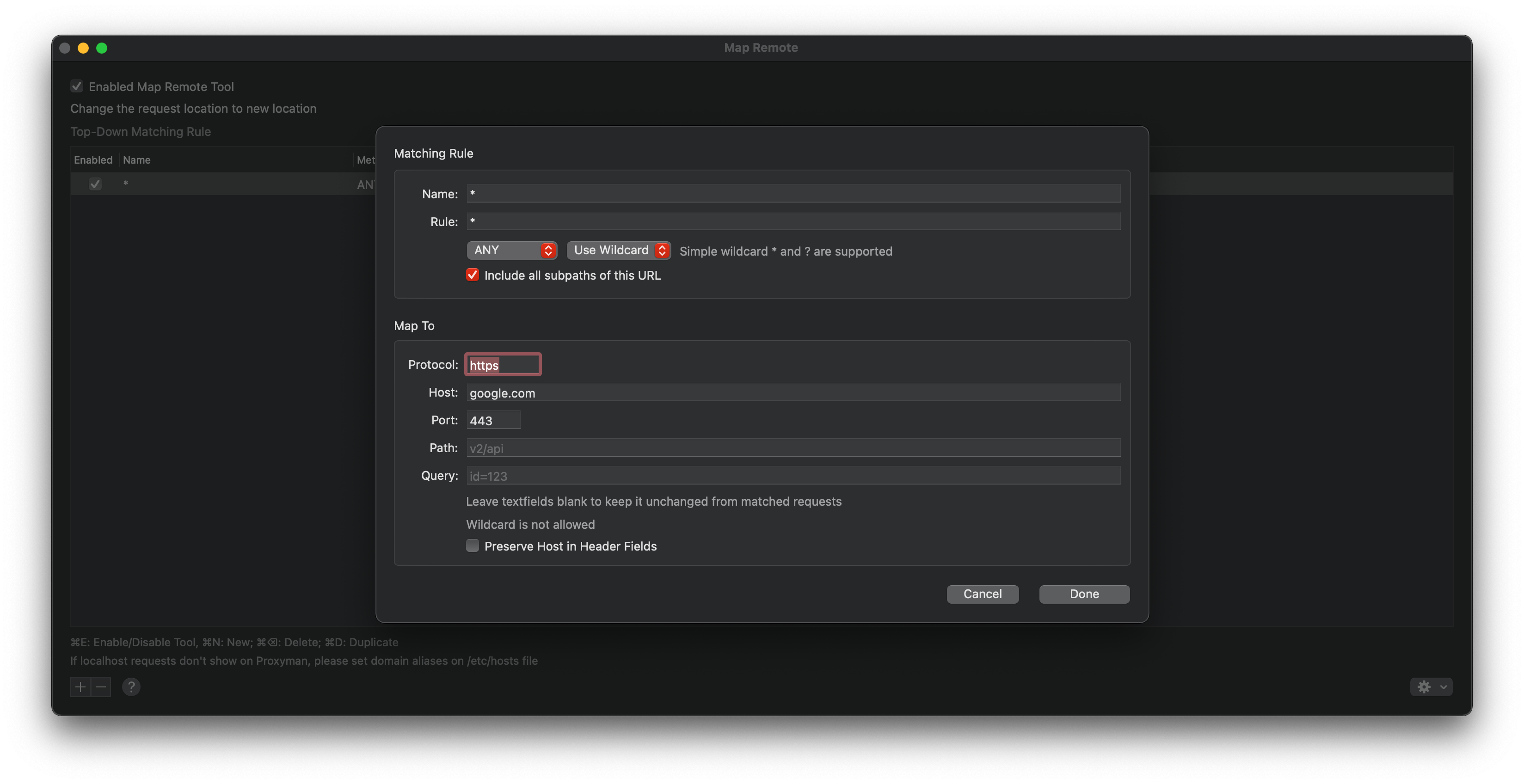Click the settings gear icon
The image size is (1524, 784).
(x=1424, y=686)
